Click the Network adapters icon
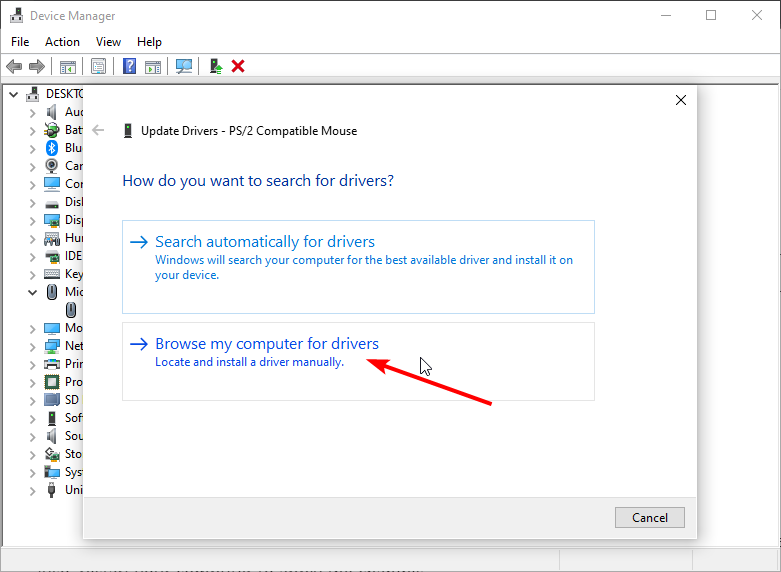The height and width of the screenshot is (572, 781). tap(52, 346)
